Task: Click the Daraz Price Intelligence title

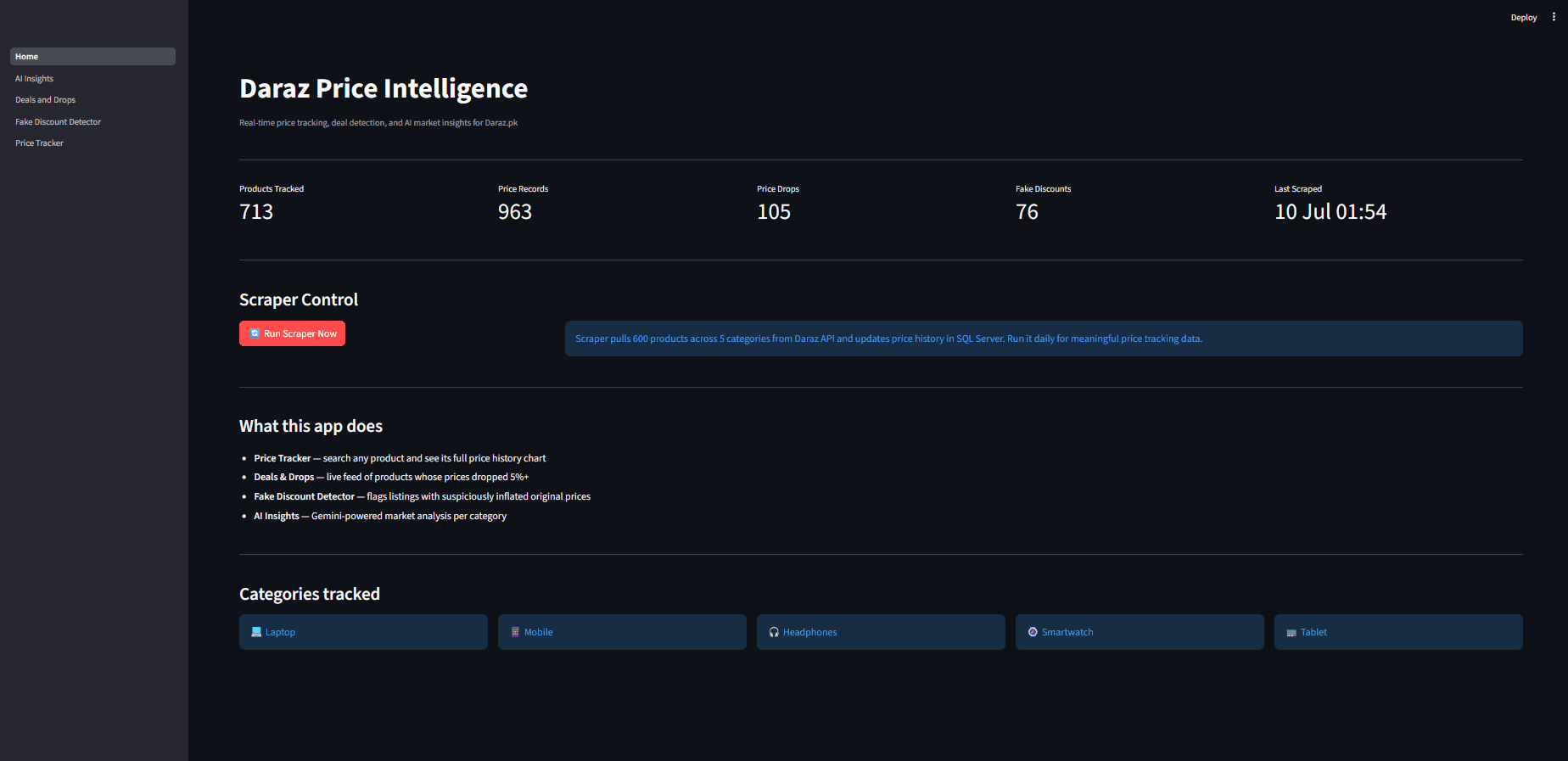Action: click(384, 88)
